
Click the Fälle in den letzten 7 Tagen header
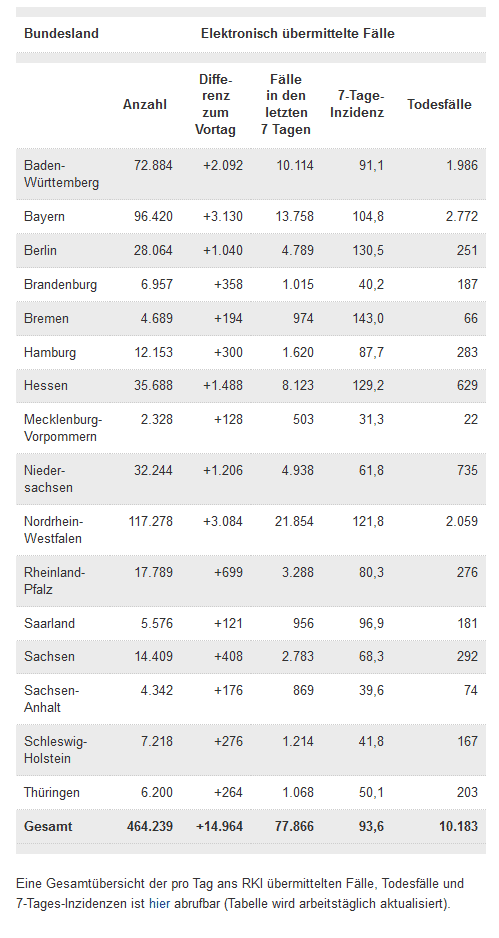click(x=285, y=105)
